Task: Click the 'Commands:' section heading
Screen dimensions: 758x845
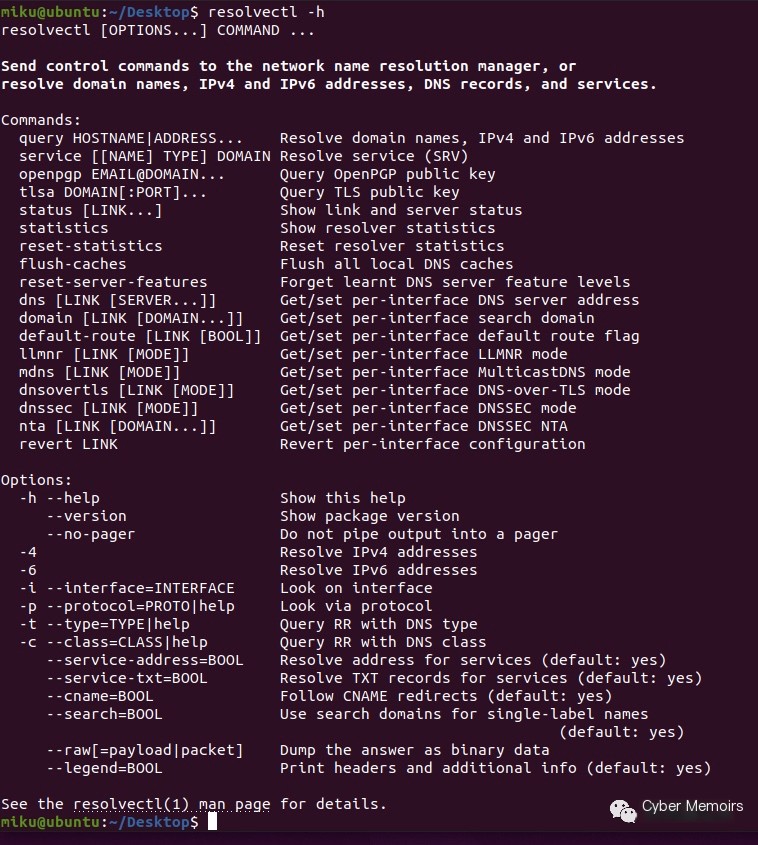Action: pyautogui.click(x=41, y=120)
